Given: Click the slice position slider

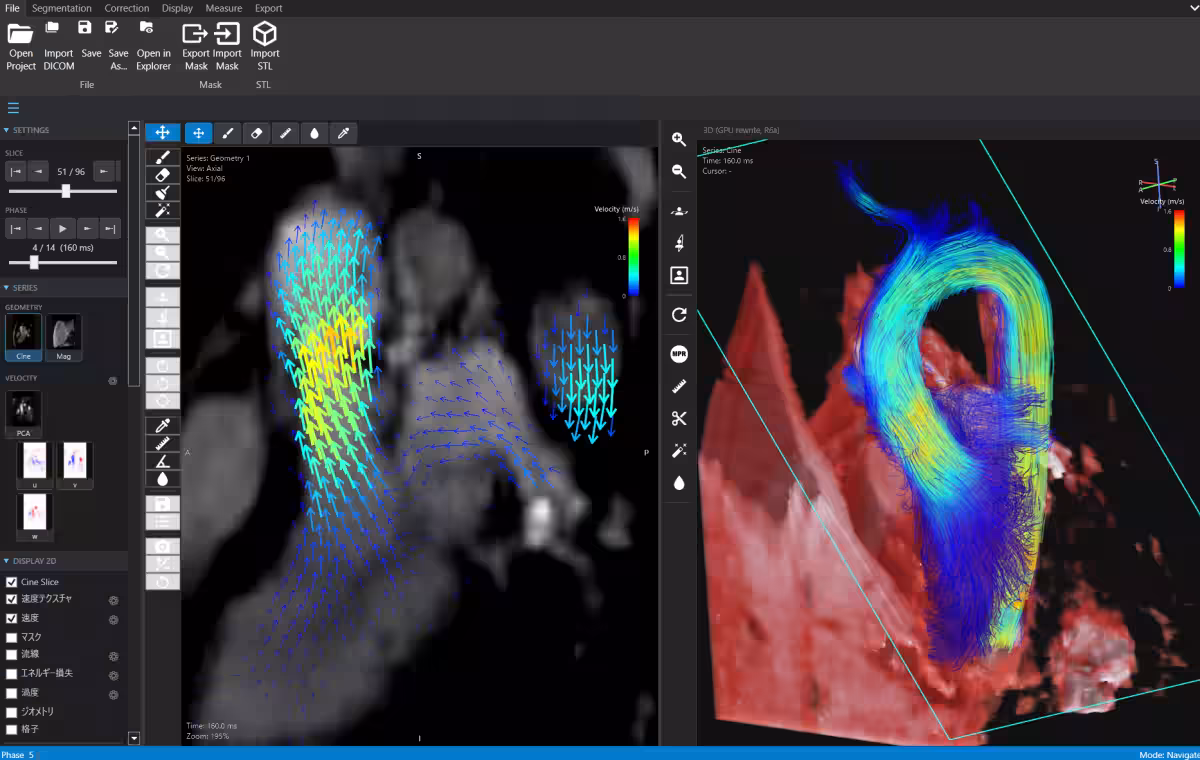Looking at the screenshot, I should click(63, 191).
